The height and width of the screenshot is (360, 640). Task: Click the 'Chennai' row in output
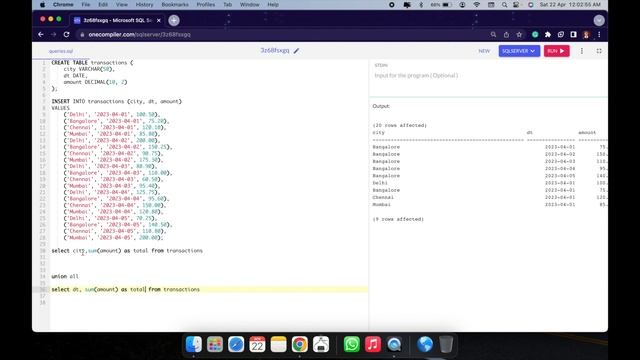pos(489,198)
